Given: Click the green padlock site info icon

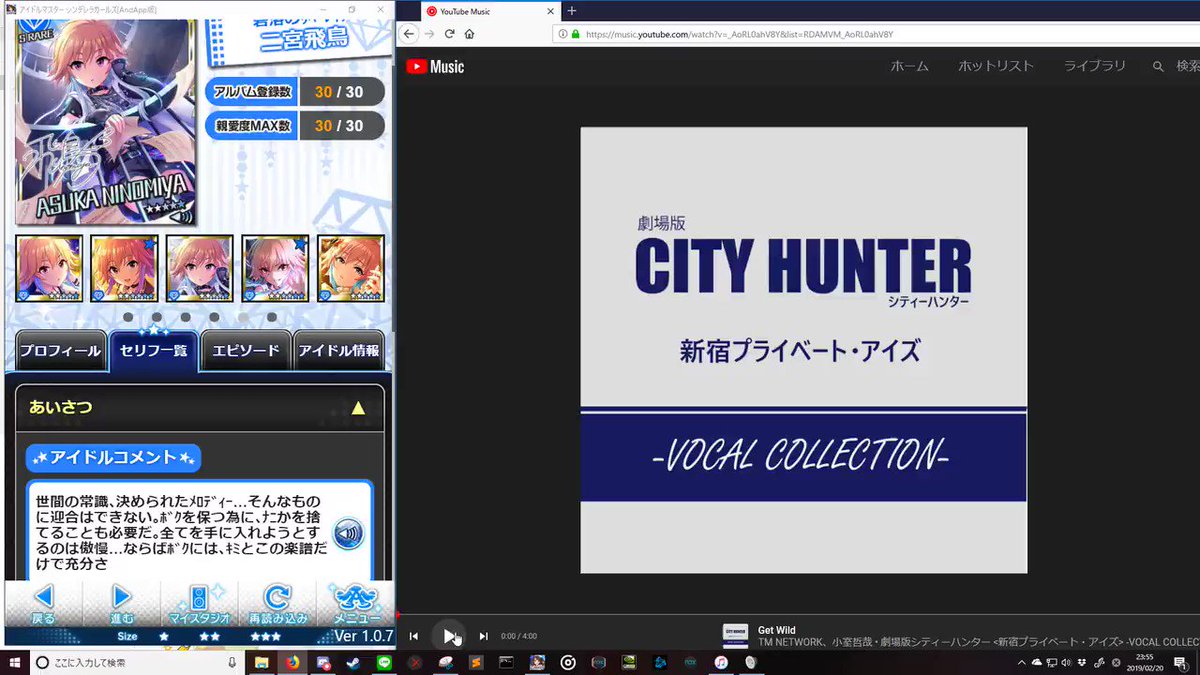Looking at the screenshot, I should 576,33.
